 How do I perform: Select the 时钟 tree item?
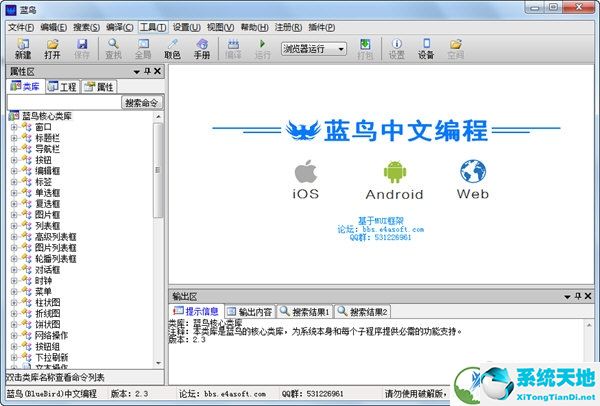[43, 280]
